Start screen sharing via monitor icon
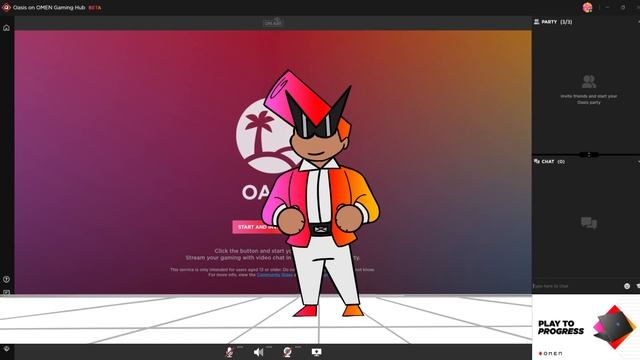640x360 pixels. (x=316, y=352)
